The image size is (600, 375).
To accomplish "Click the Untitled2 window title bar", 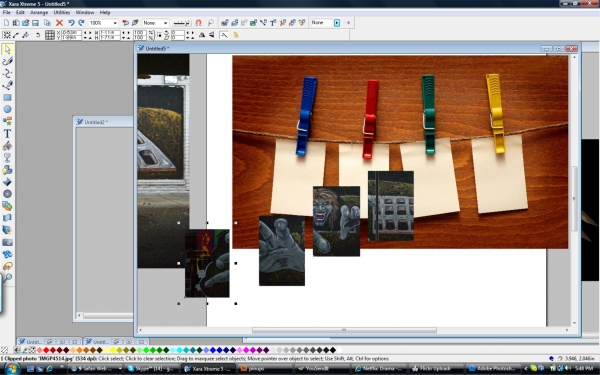I will click(x=103, y=122).
